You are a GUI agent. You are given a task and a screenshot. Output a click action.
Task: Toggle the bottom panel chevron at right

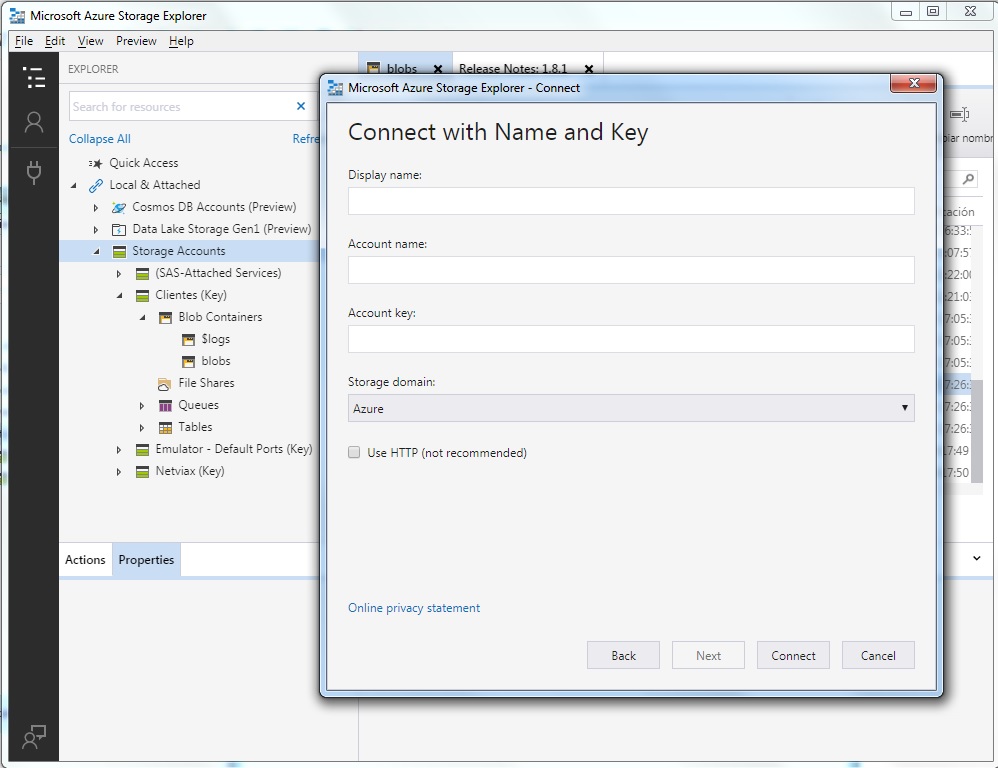[x=976, y=558]
